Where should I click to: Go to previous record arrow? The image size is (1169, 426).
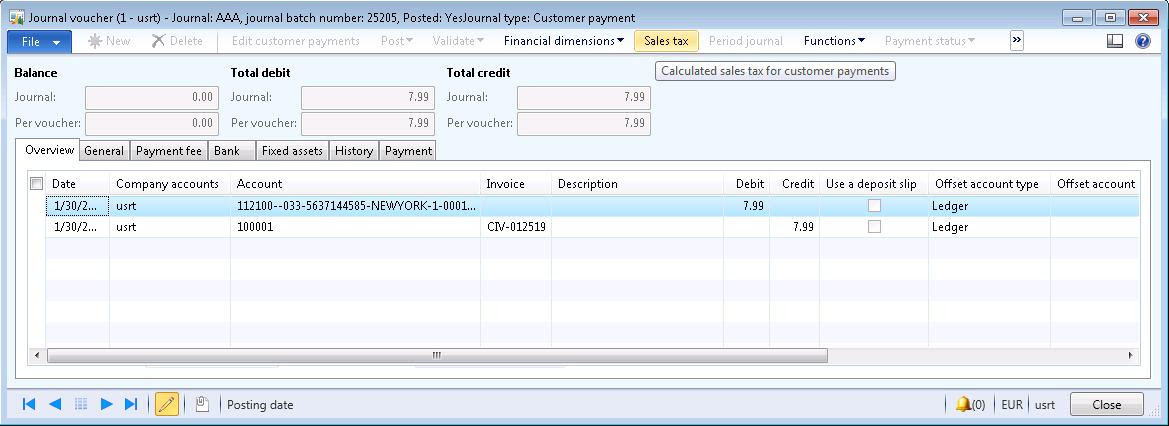point(54,404)
